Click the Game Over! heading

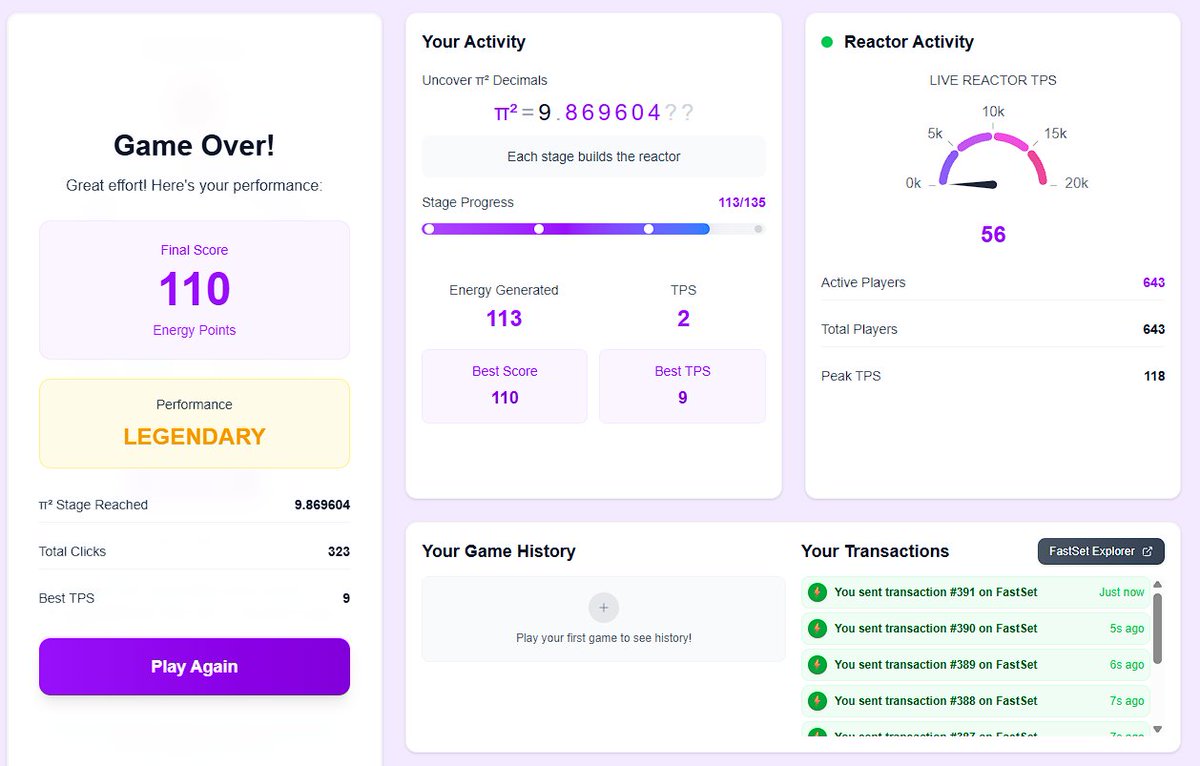point(194,145)
